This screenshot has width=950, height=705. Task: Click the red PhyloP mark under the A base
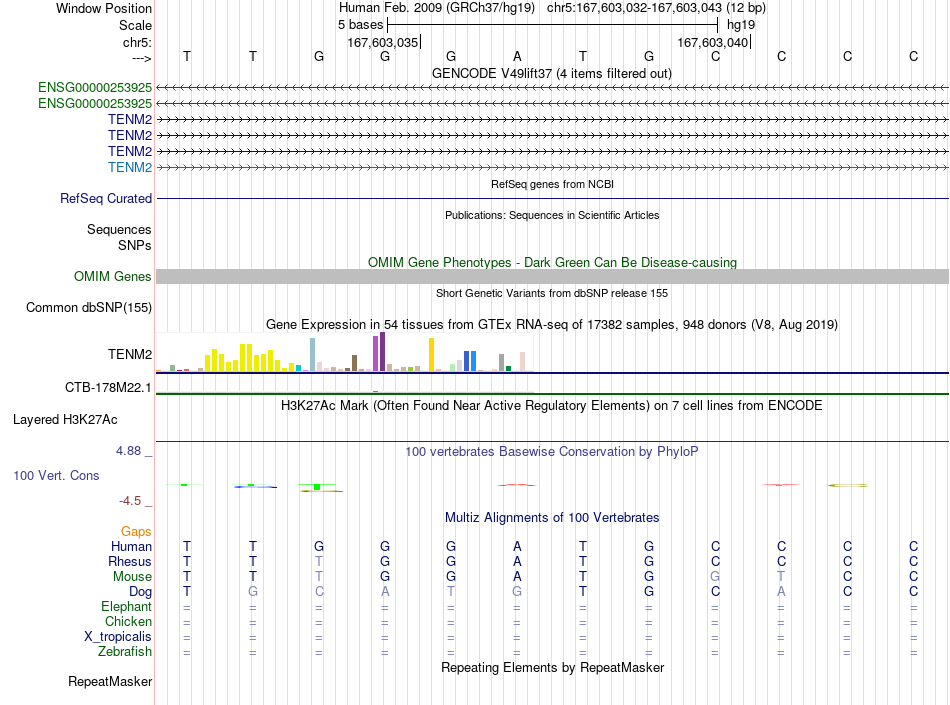point(517,485)
